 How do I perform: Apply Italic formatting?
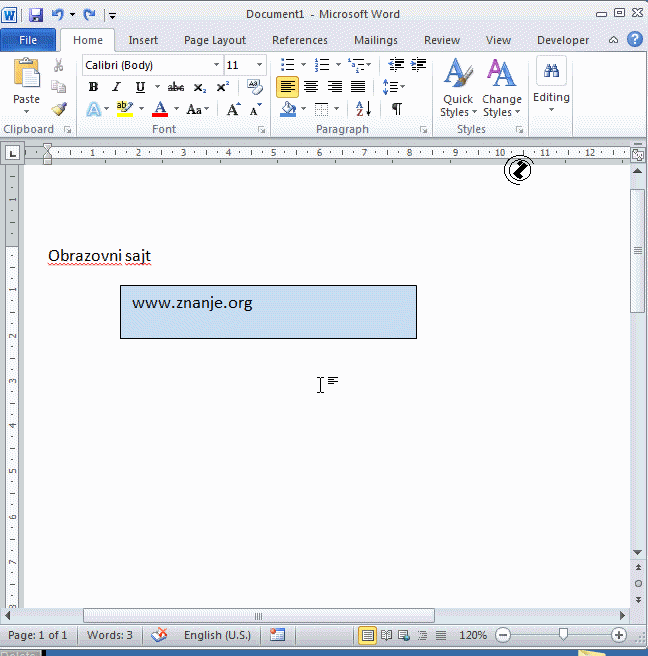pyautogui.click(x=116, y=87)
